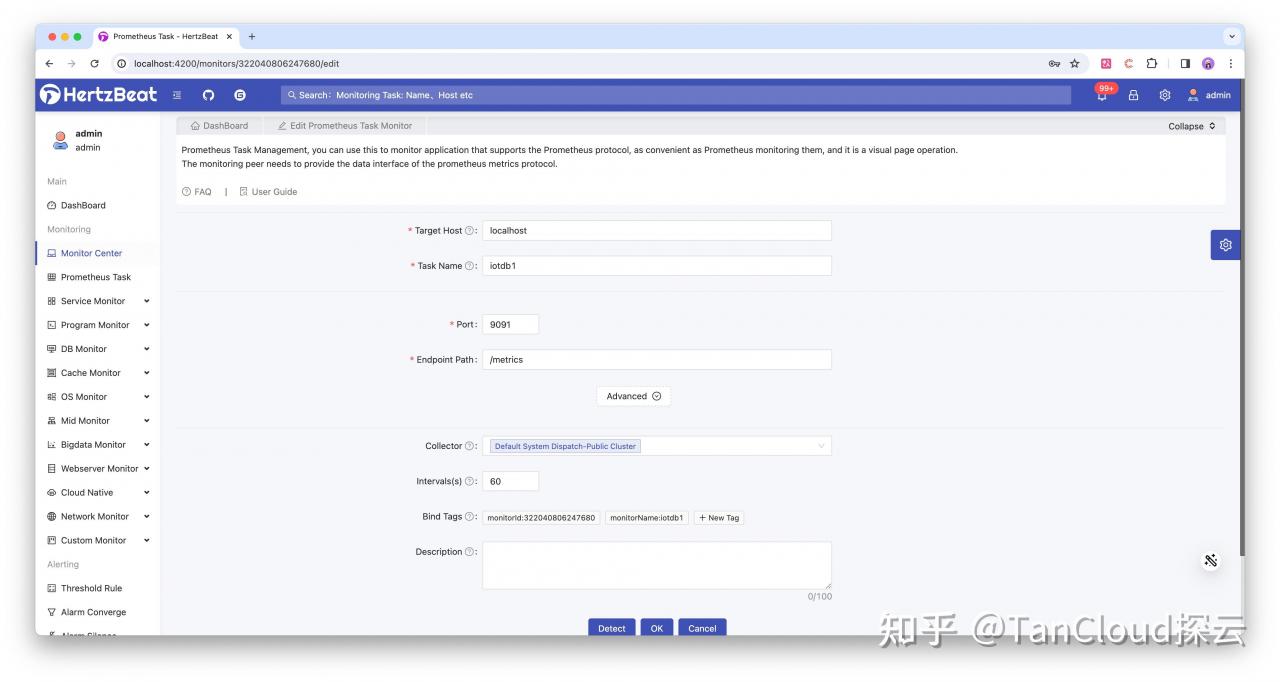Focus the Intervals input field

510,481
